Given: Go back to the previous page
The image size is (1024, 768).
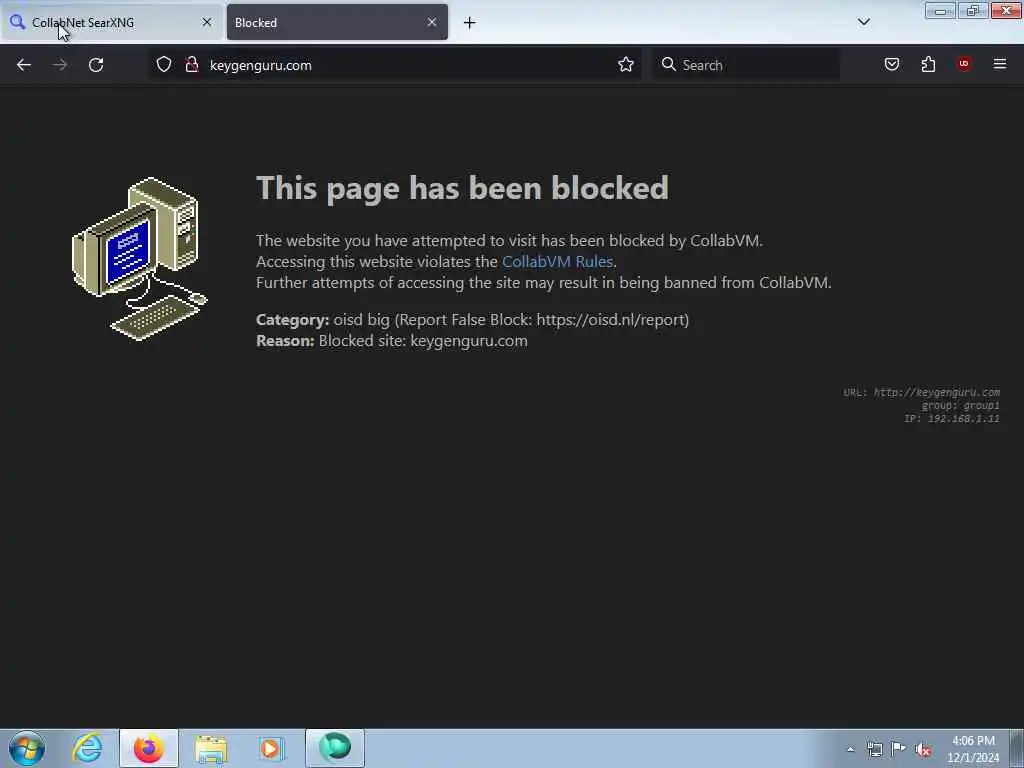Looking at the screenshot, I should [24, 65].
